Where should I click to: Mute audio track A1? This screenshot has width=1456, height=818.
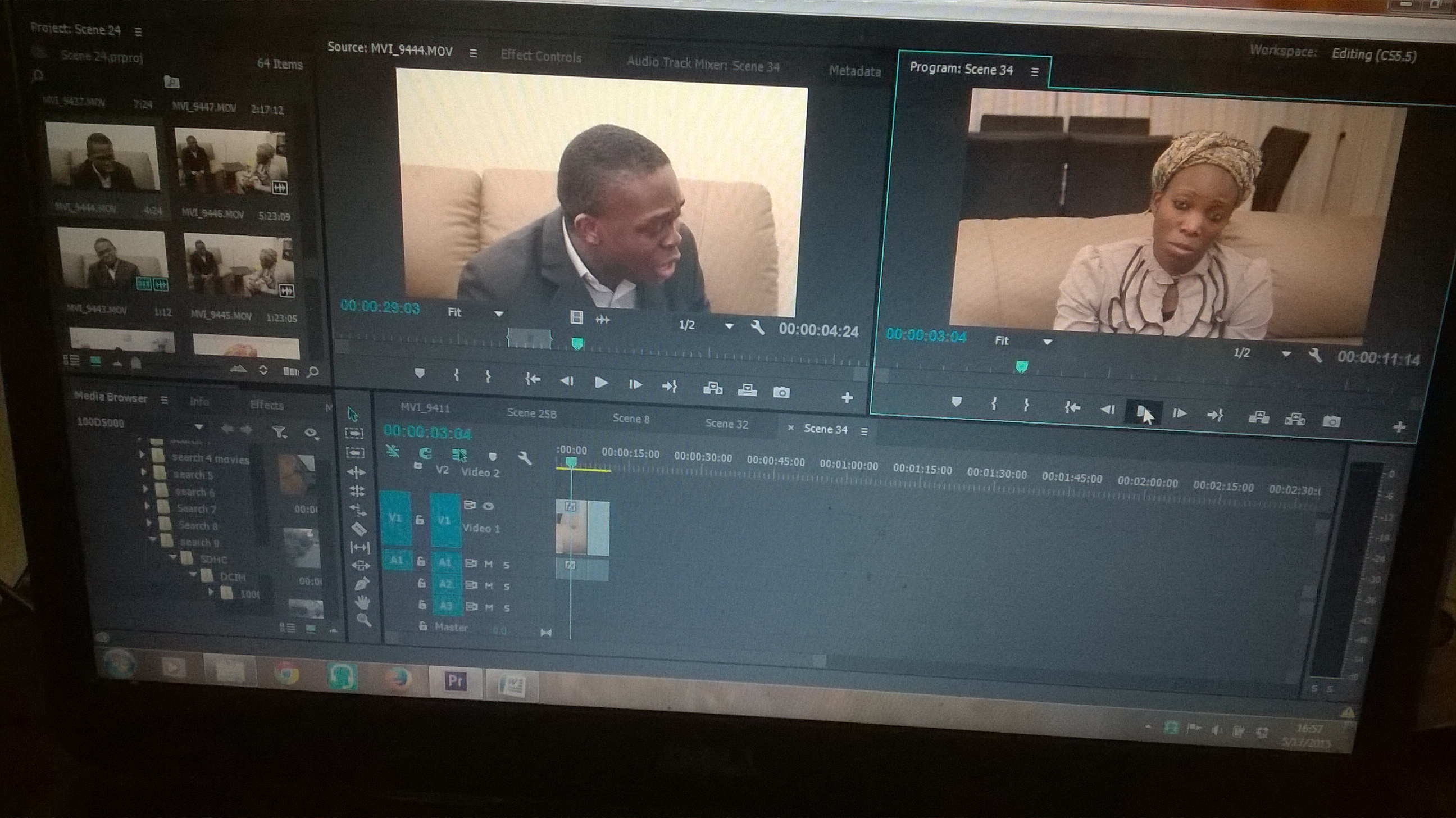pos(489,563)
